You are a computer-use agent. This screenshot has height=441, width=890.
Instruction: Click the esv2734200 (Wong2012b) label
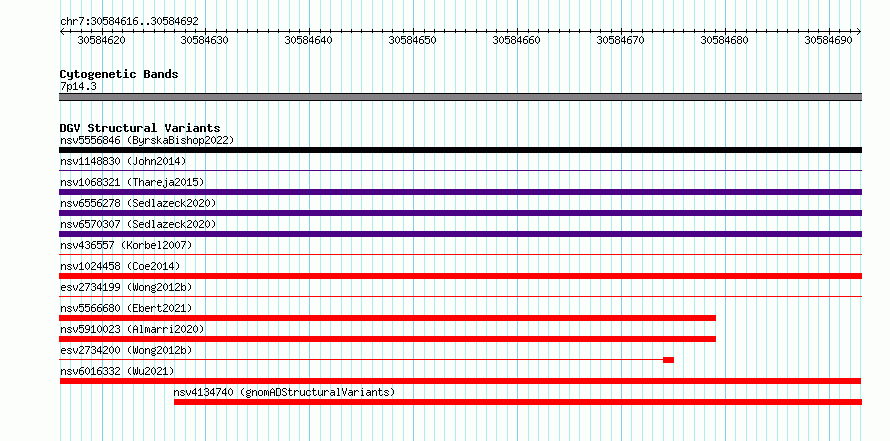126,350
